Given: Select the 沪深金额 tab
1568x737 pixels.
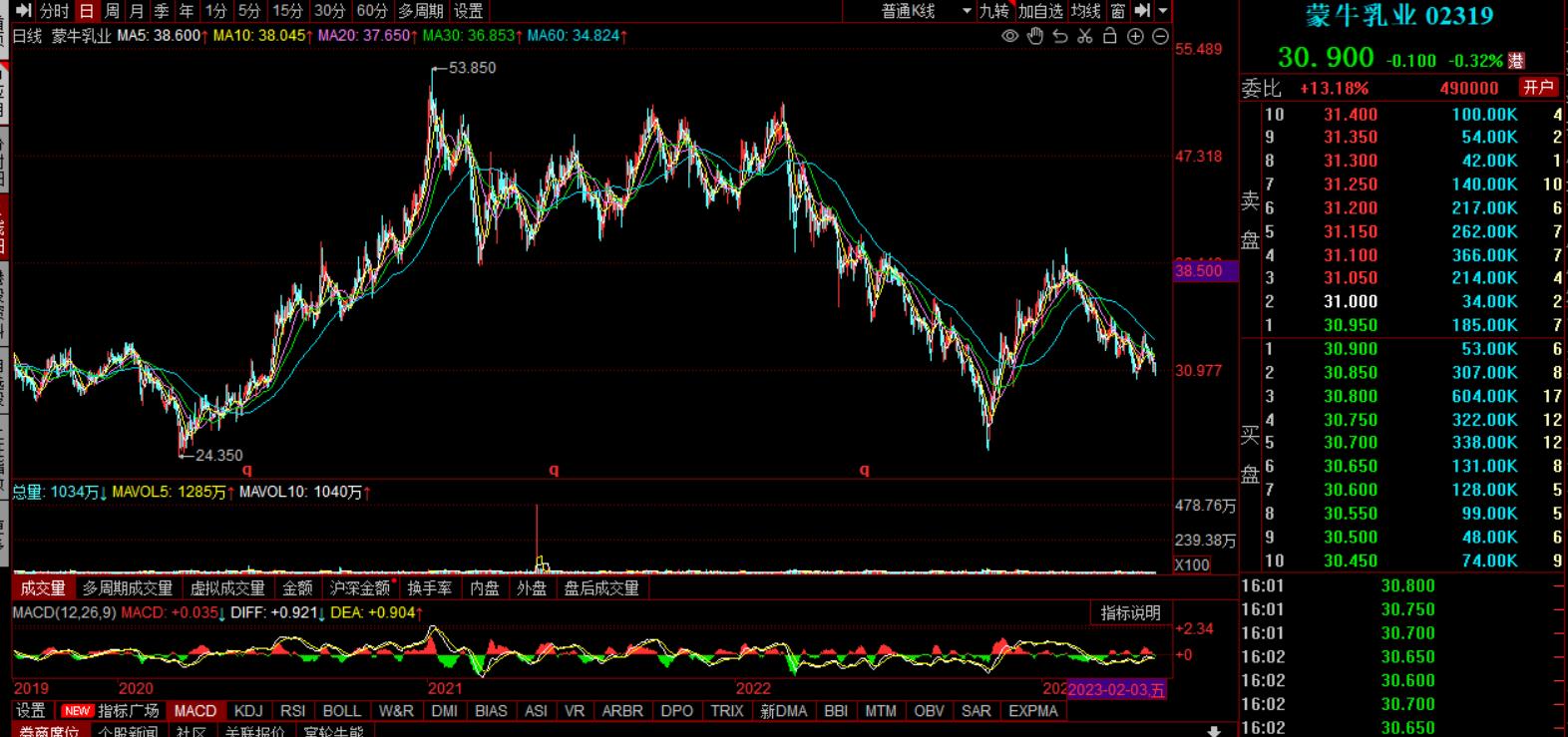Looking at the screenshot, I should [360, 588].
